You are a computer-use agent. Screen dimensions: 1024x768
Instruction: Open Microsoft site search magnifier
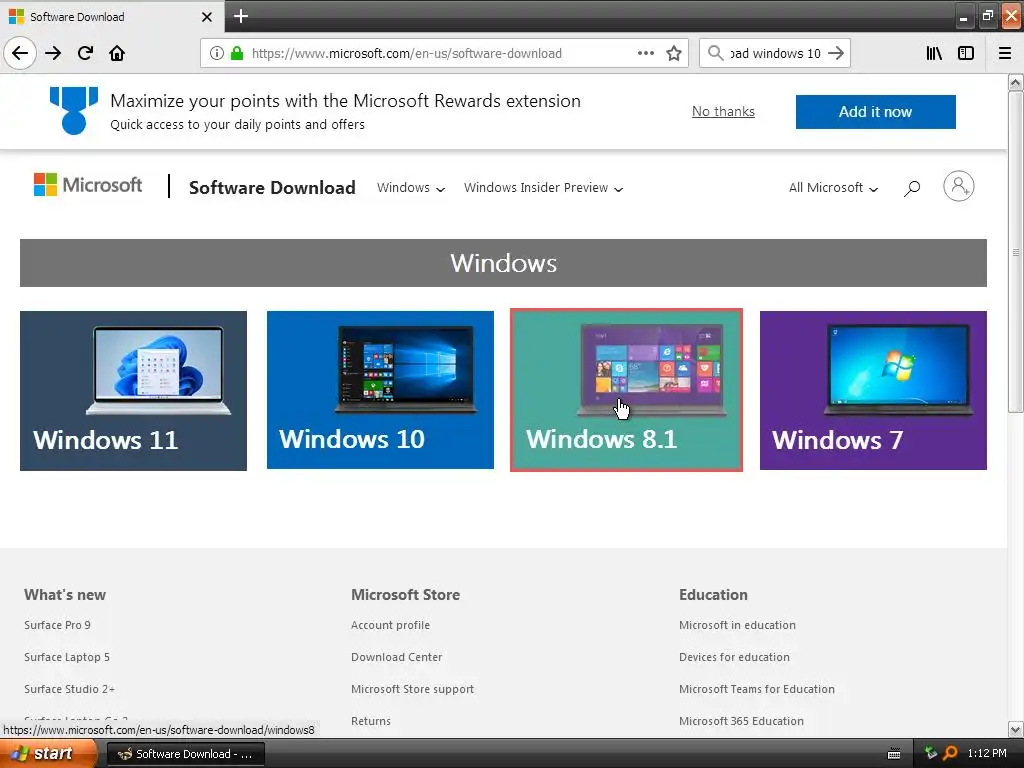click(x=912, y=188)
